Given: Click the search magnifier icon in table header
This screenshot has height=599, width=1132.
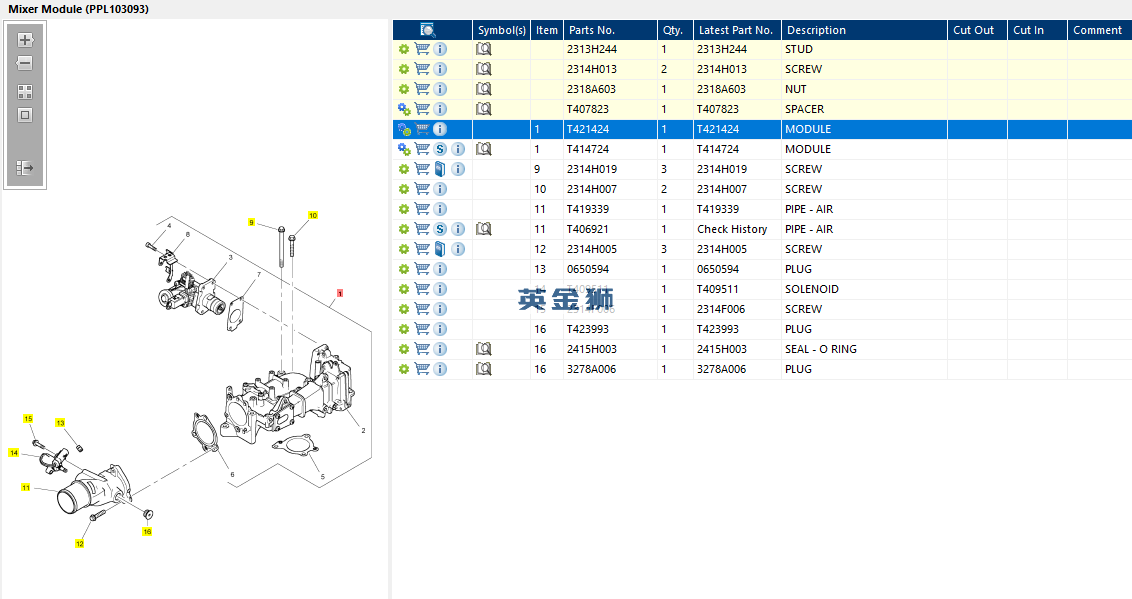Looking at the screenshot, I should point(428,30).
